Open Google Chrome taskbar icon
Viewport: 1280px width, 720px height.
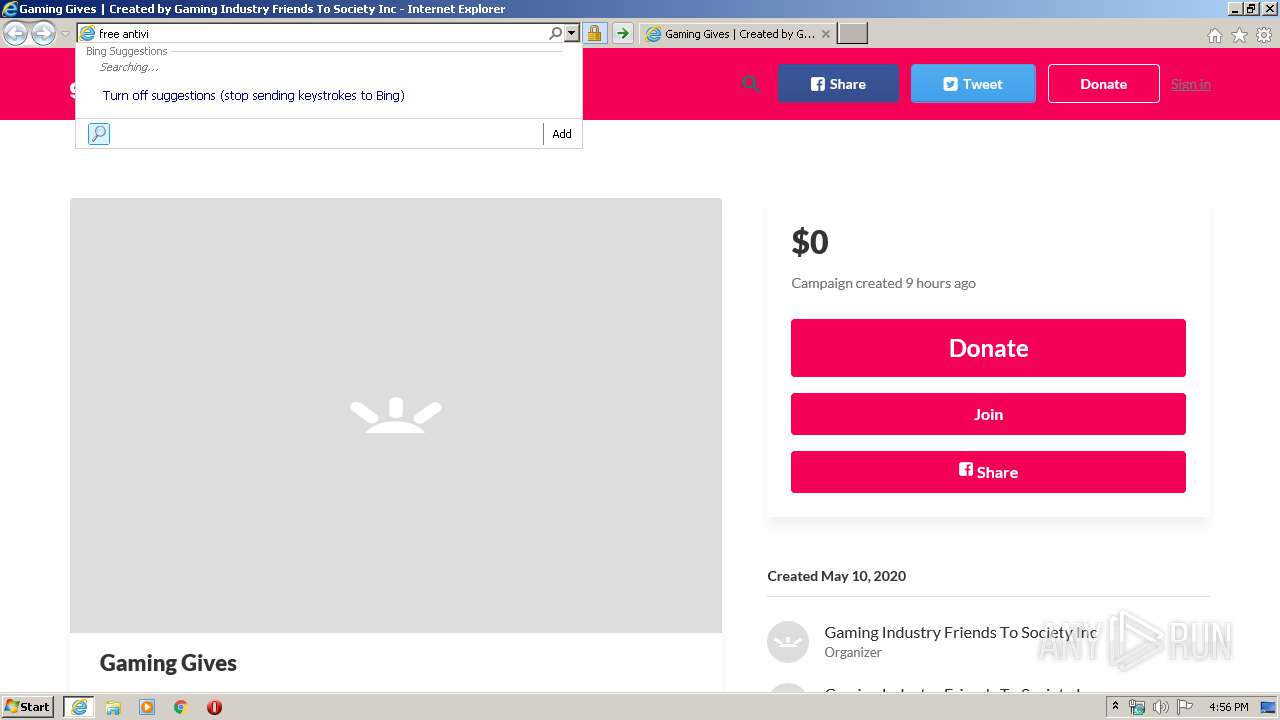click(180, 707)
